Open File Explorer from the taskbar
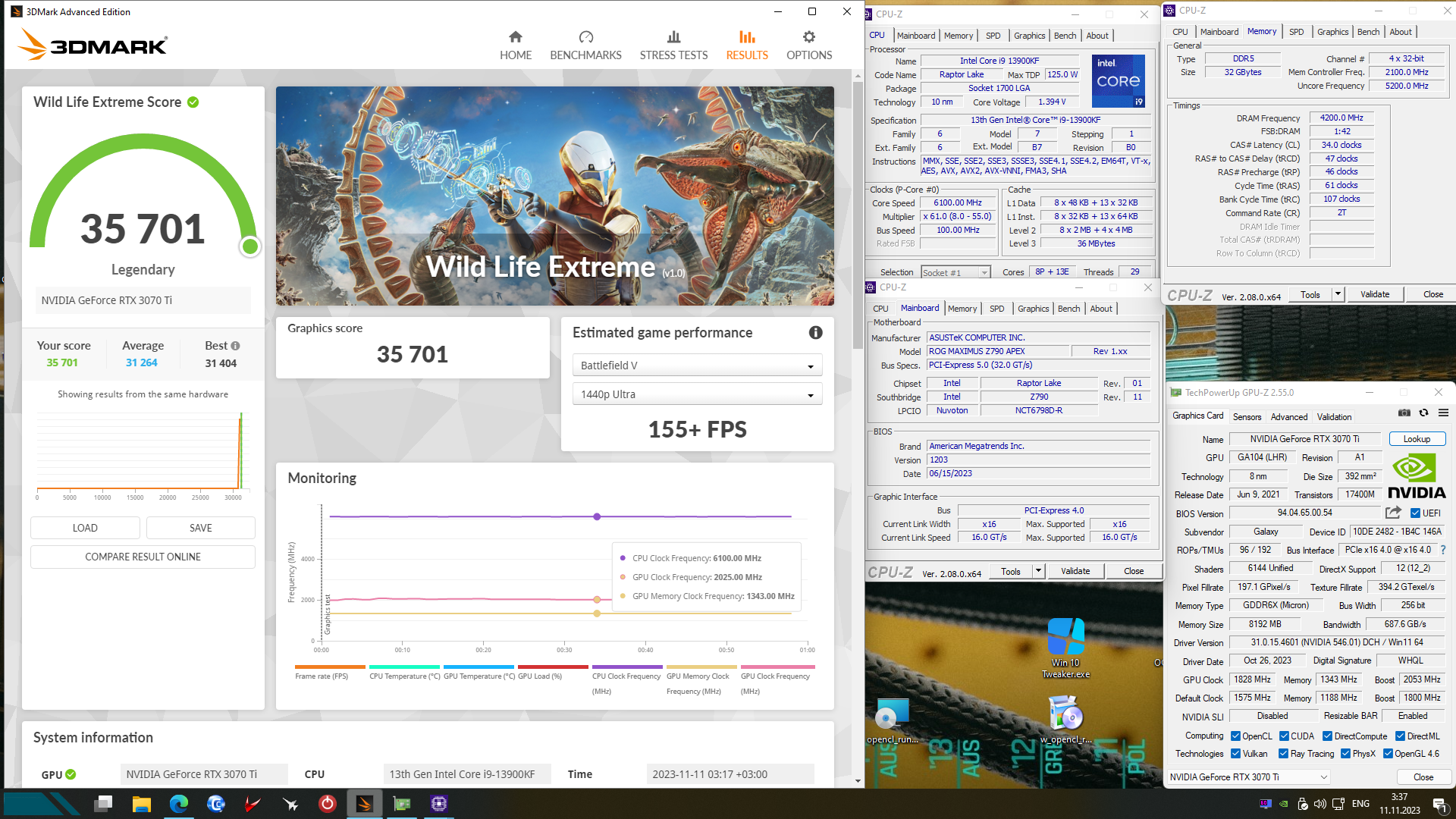Image resolution: width=1456 pixels, height=819 pixels. 141,804
